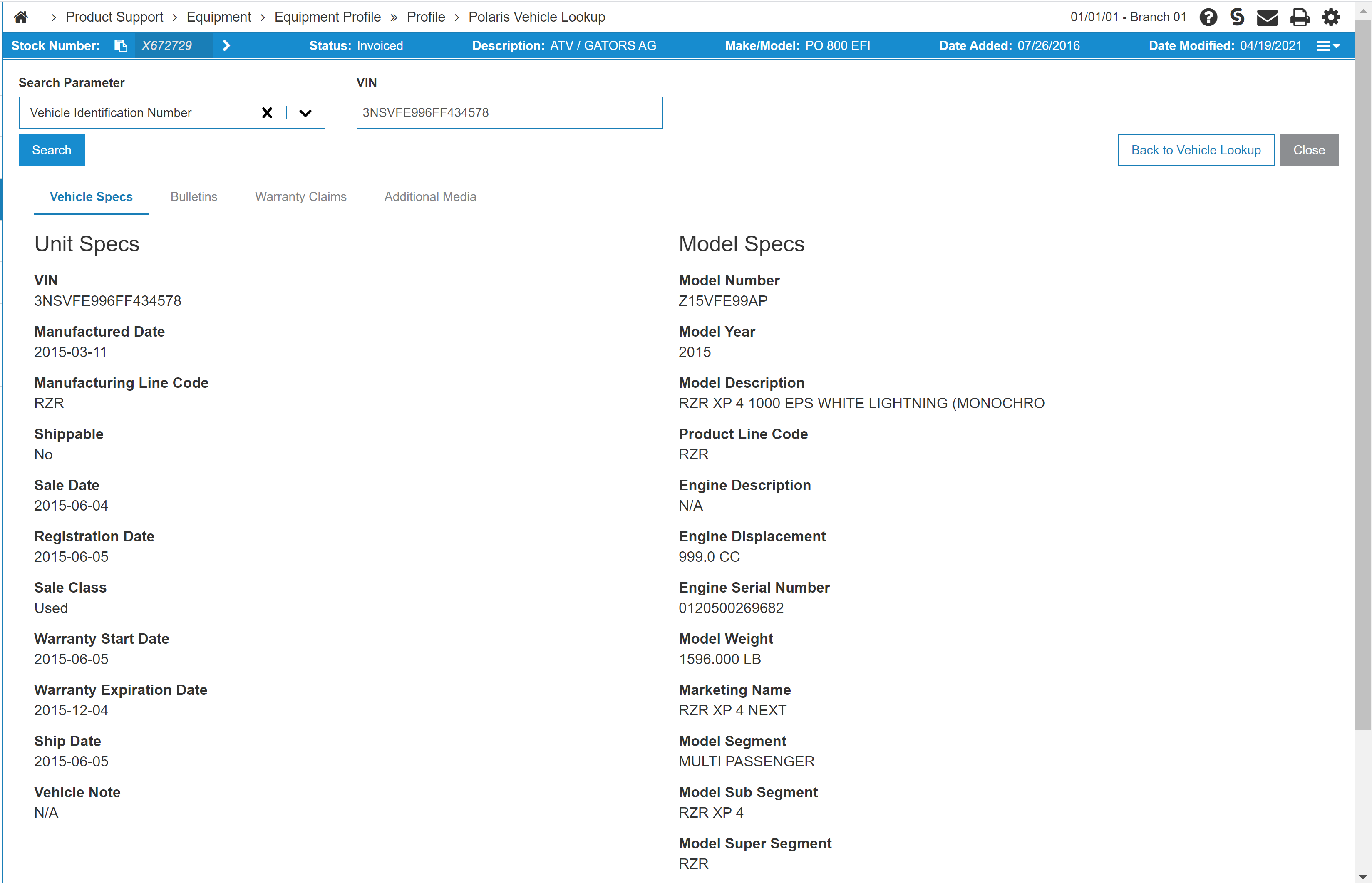The height and width of the screenshot is (883, 1372).
Task: Click Back to Vehicle Lookup button
Action: coord(1196,150)
